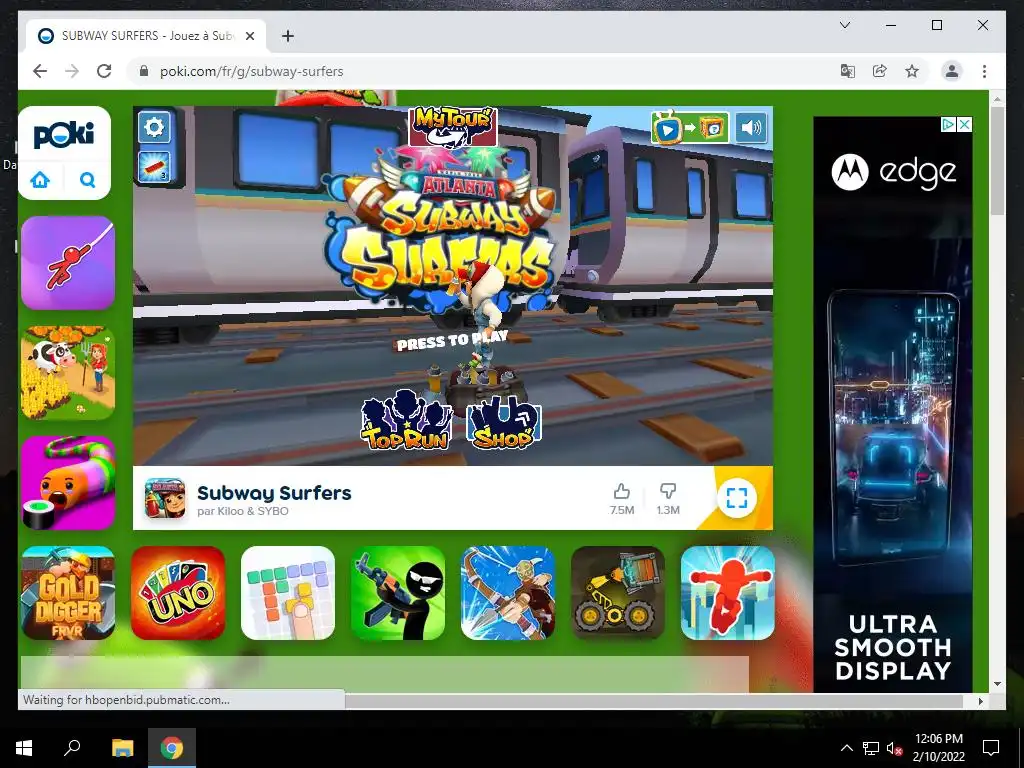Click Chrome icon in taskbar
This screenshot has width=1024, height=768.
click(x=172, y=748)
